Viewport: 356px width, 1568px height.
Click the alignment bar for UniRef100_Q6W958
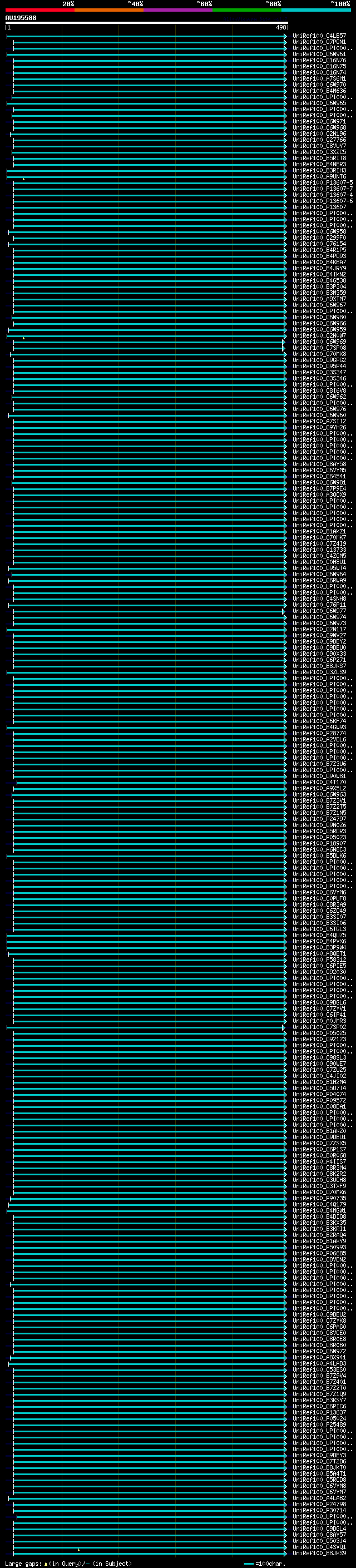148,232
